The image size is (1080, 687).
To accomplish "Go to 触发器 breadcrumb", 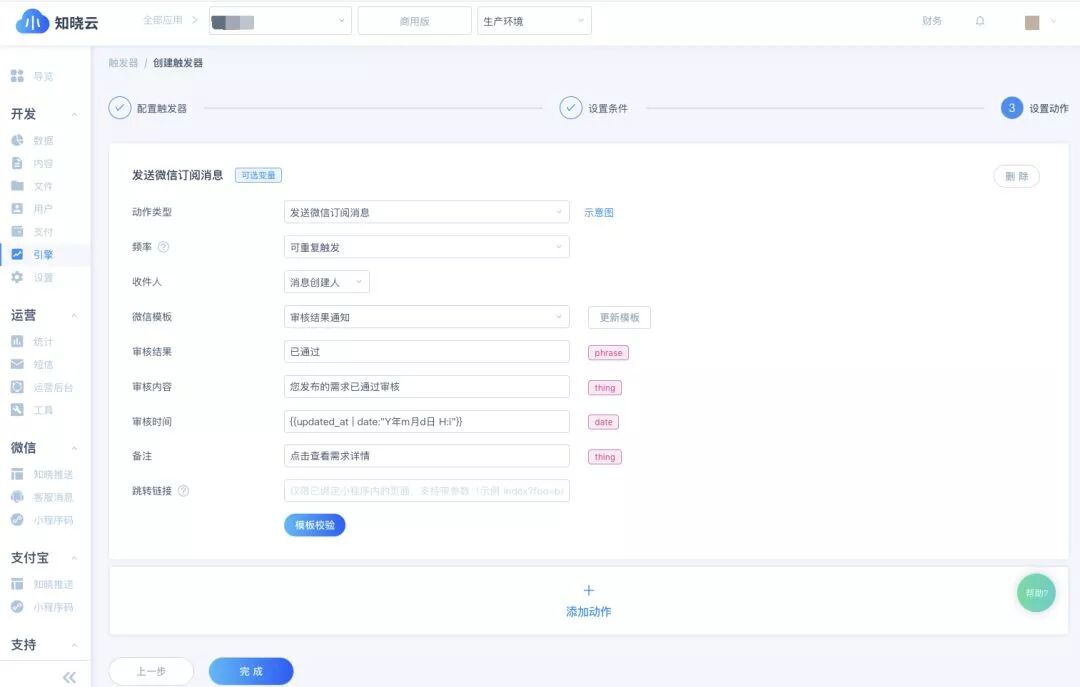I will [123, 63].
